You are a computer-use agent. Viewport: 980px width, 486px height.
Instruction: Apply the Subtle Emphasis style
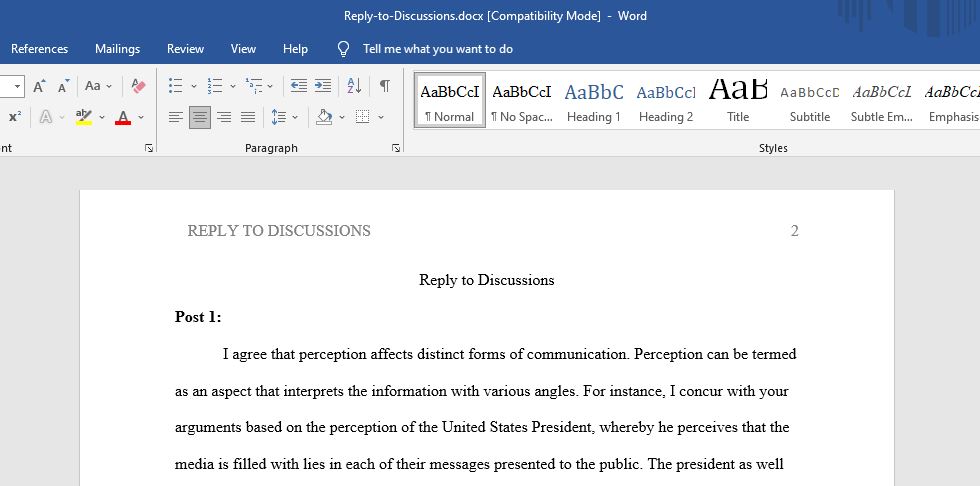[882, 101]
